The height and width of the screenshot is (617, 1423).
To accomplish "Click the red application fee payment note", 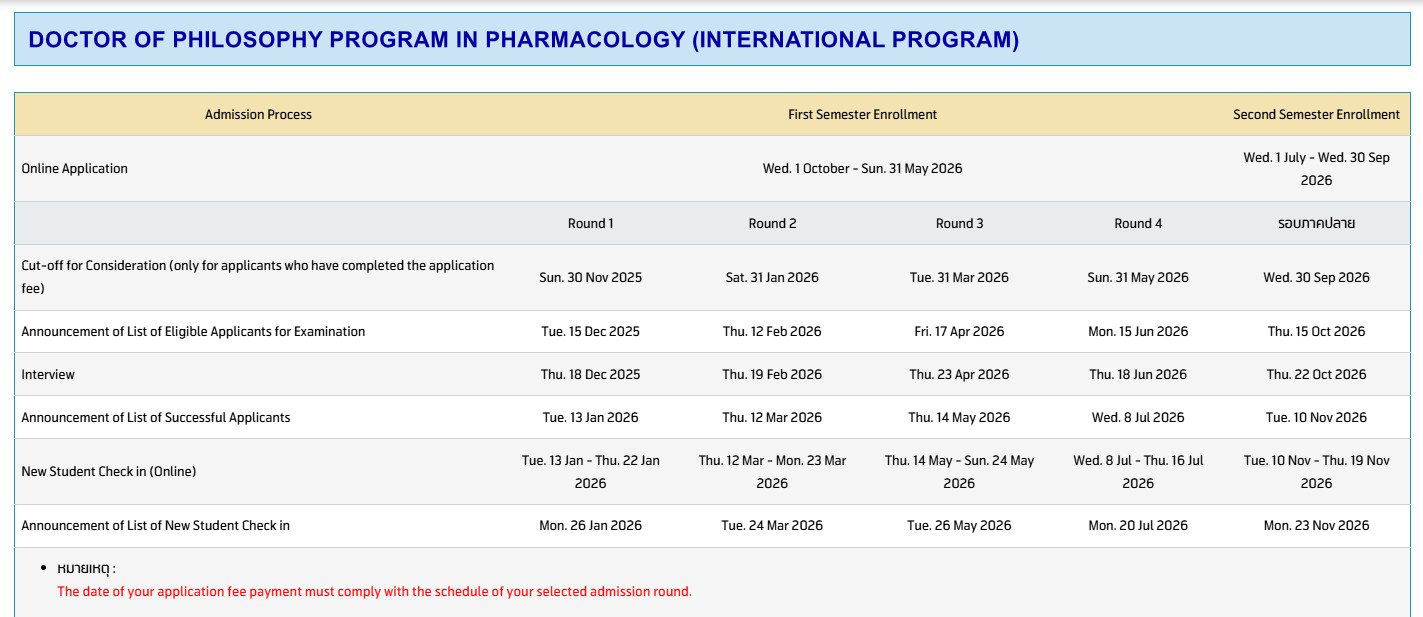I will click(x=374, y=592).
